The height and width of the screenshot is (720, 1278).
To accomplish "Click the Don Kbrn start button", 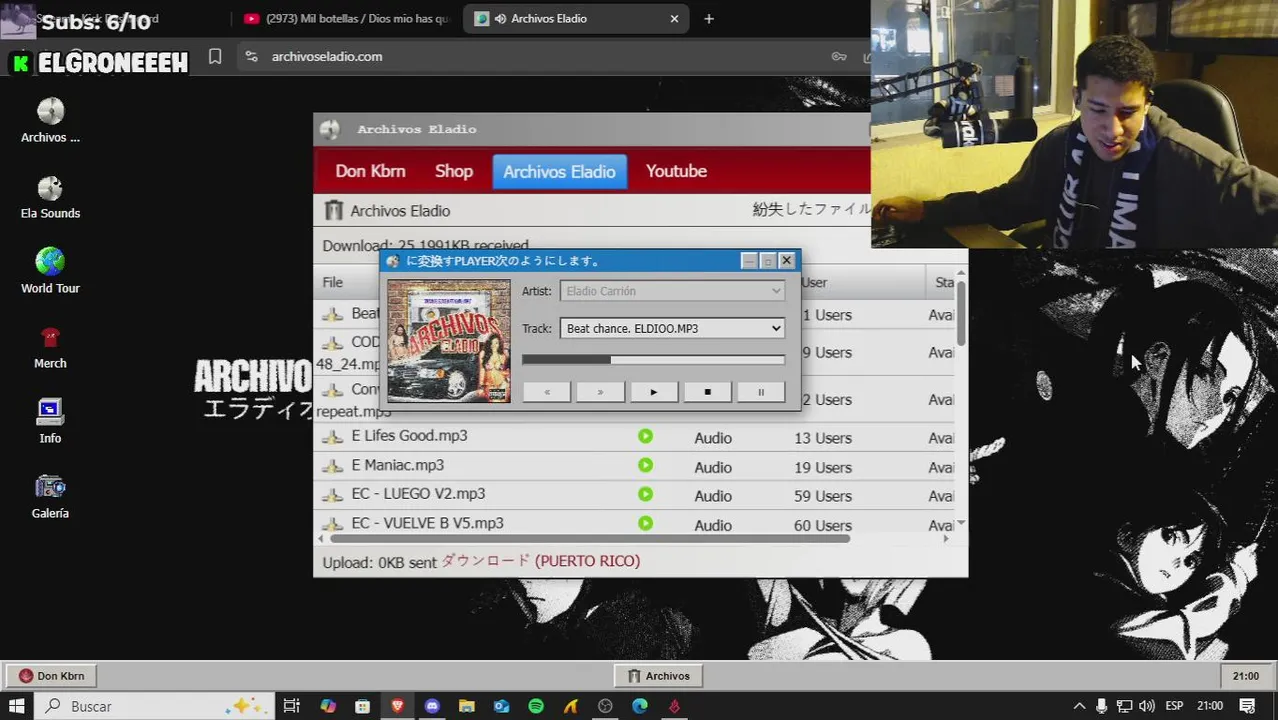I will [52, 676].
